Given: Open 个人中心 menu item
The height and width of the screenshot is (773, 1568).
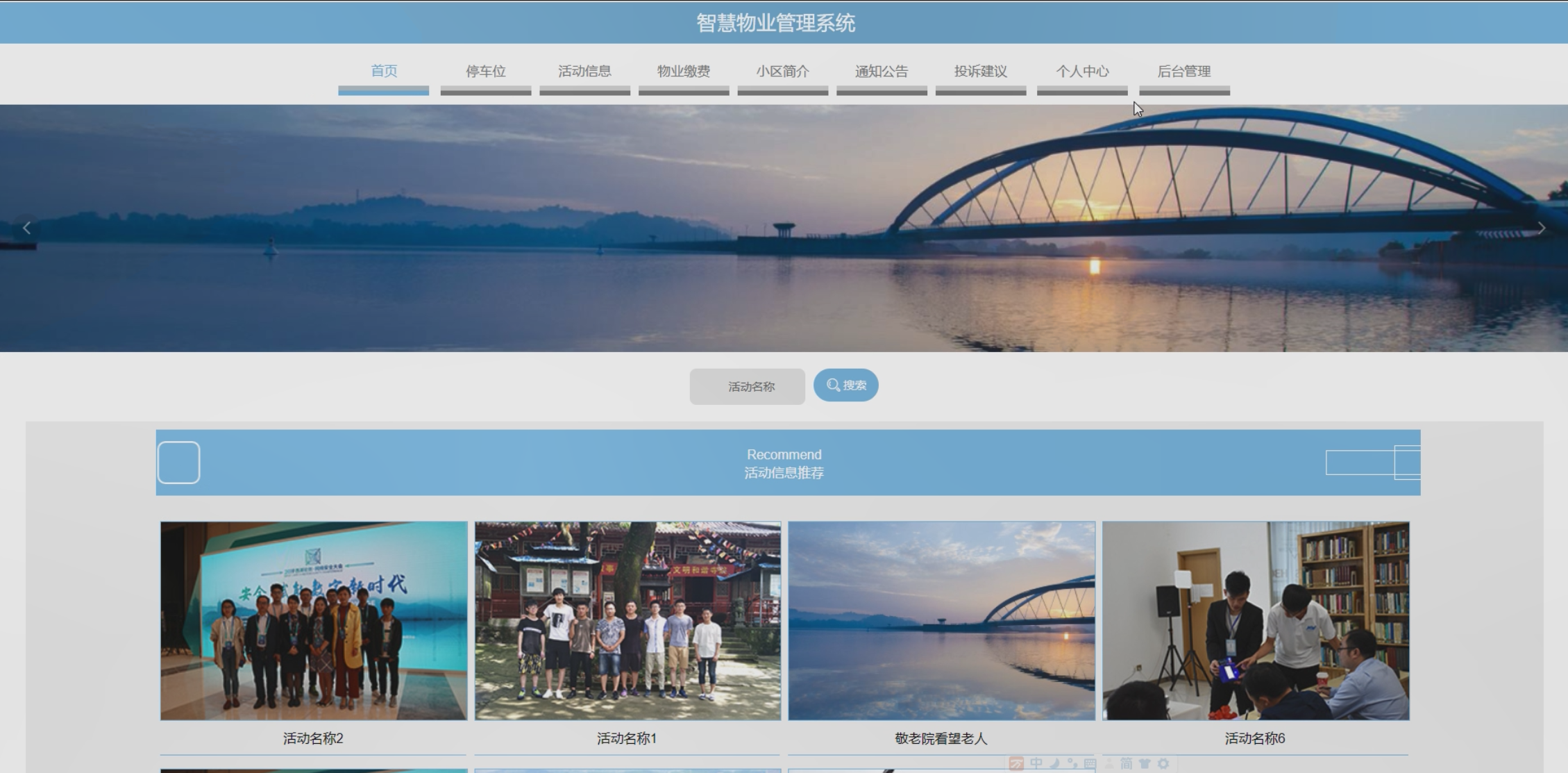Looking at the screenshot, I should tap(1082, 72).
